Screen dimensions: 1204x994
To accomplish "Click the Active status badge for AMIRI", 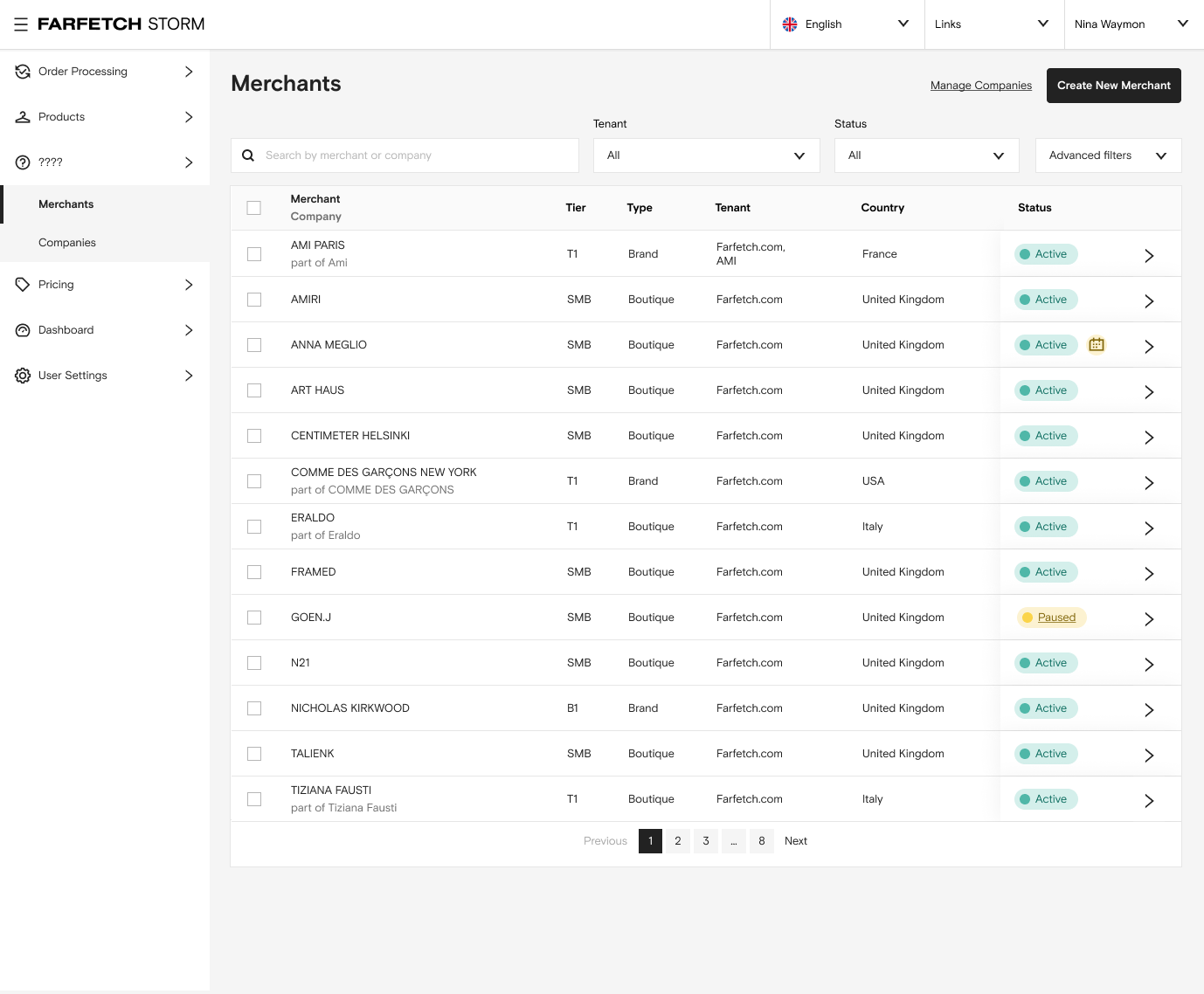I will [x=1046, y=300].
